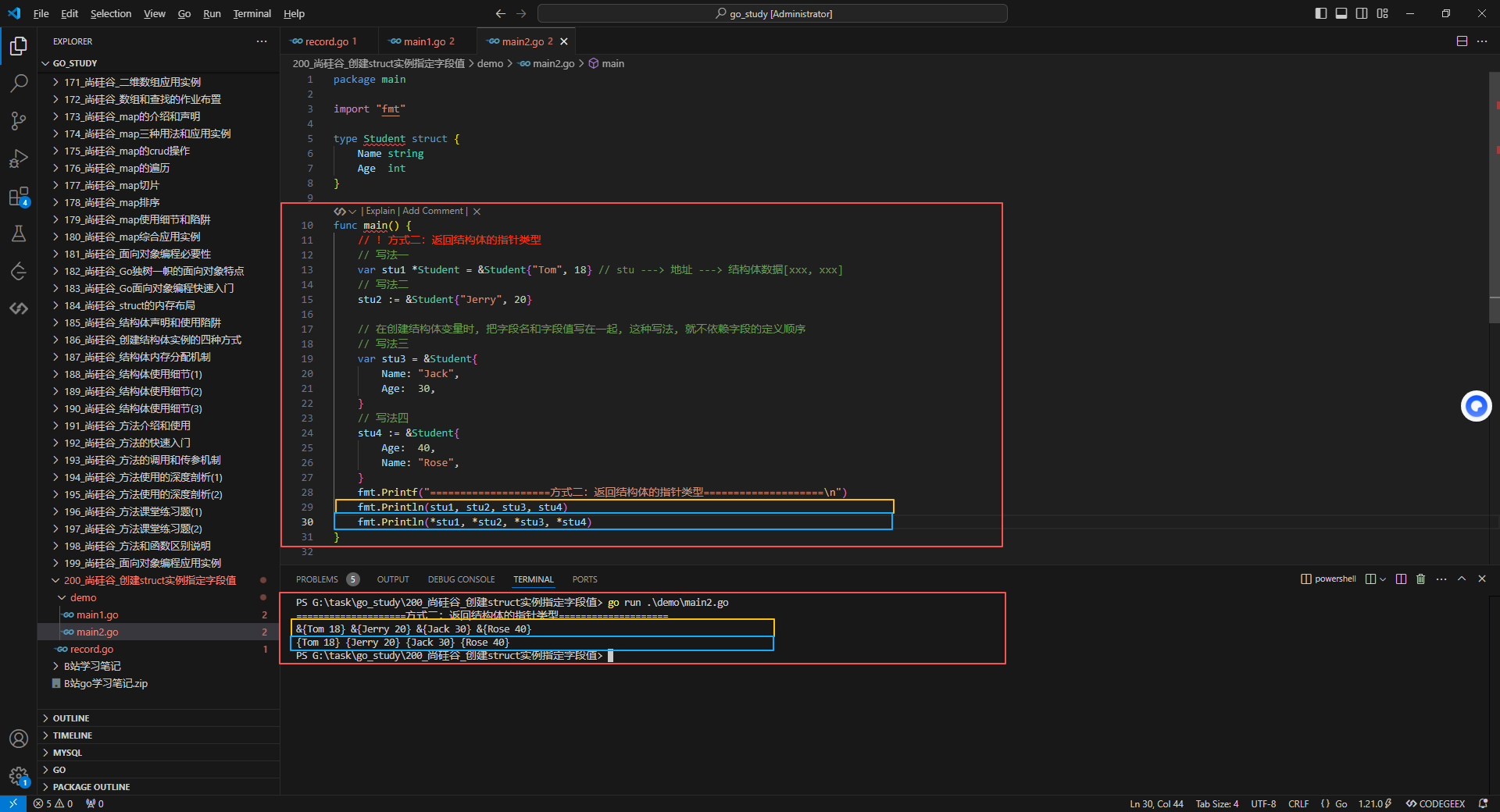Switch to the PROBLEMS panel tab

pos(327,579)
